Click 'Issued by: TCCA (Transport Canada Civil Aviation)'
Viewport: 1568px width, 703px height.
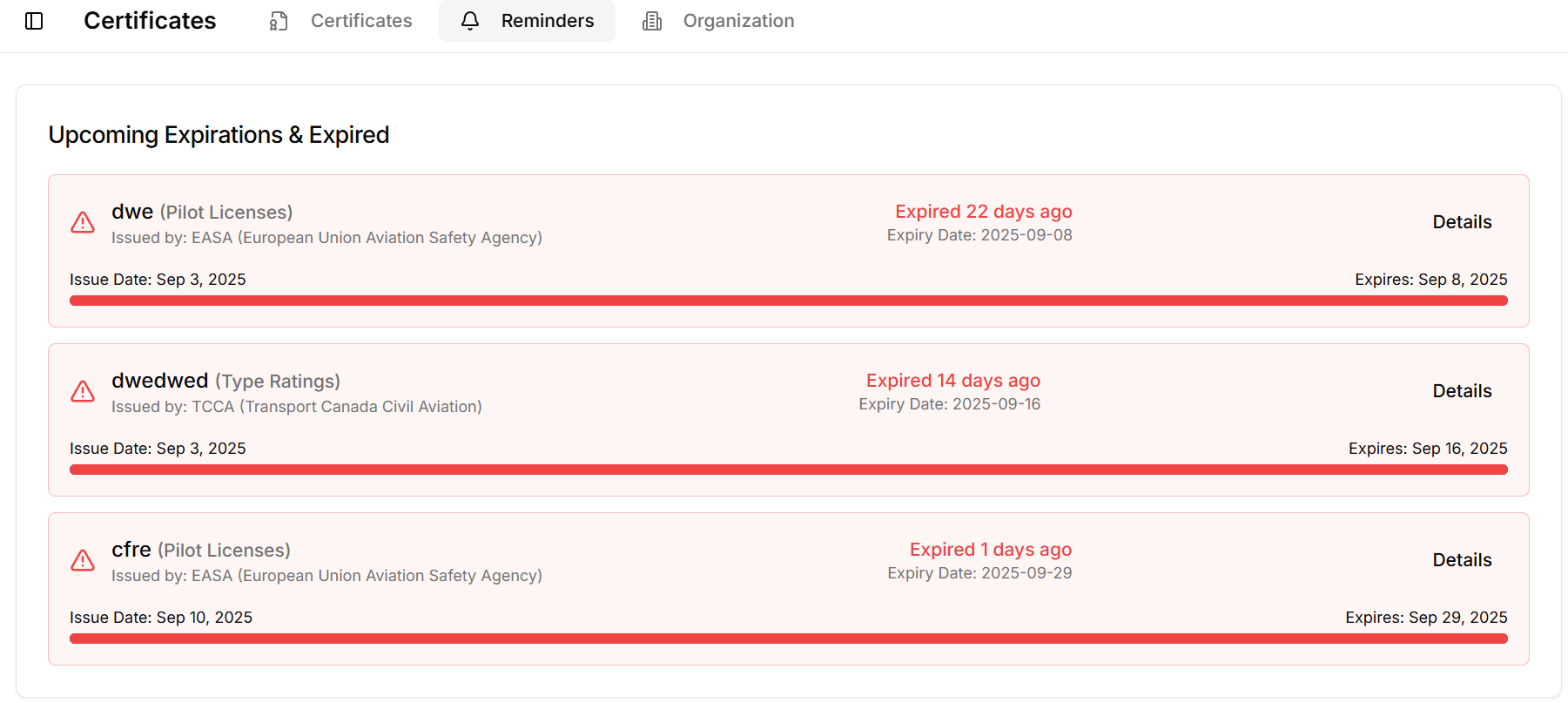297,407
